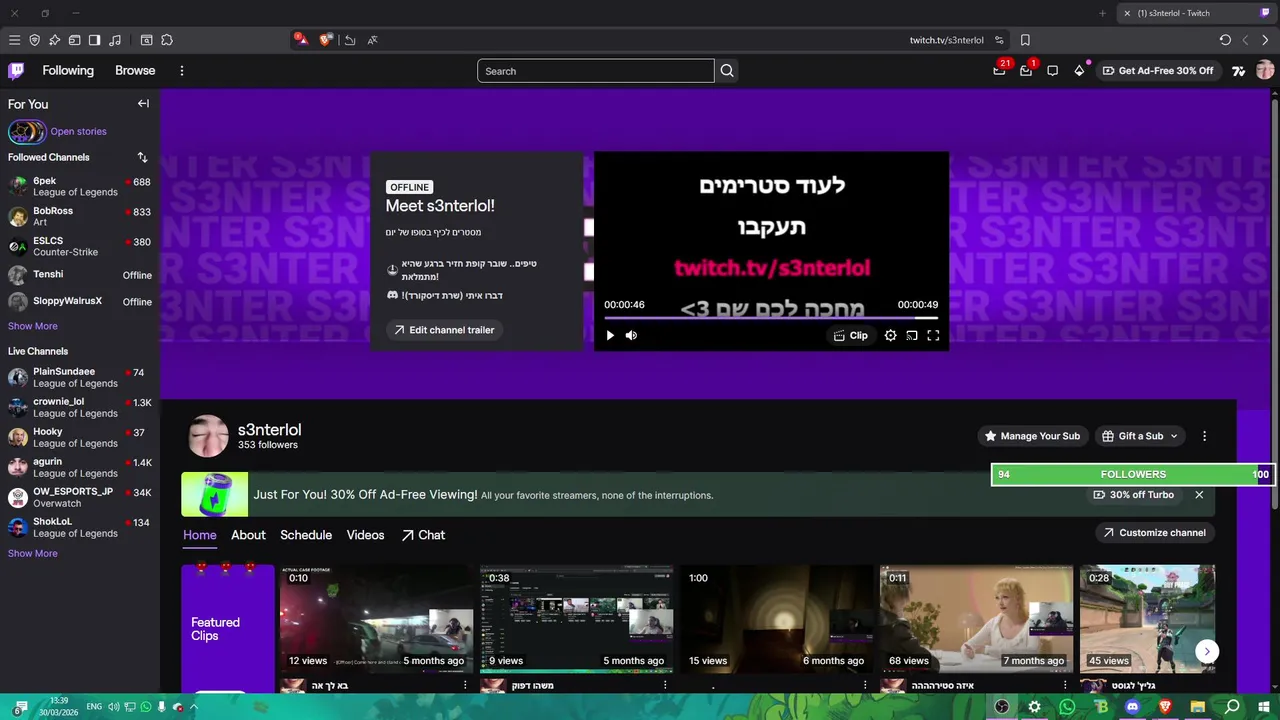Image resolution: width=1280 pixels, height=720 pixels.
Task: Open clip thumbnail with 68 views
Action: (x=976, y=618)
